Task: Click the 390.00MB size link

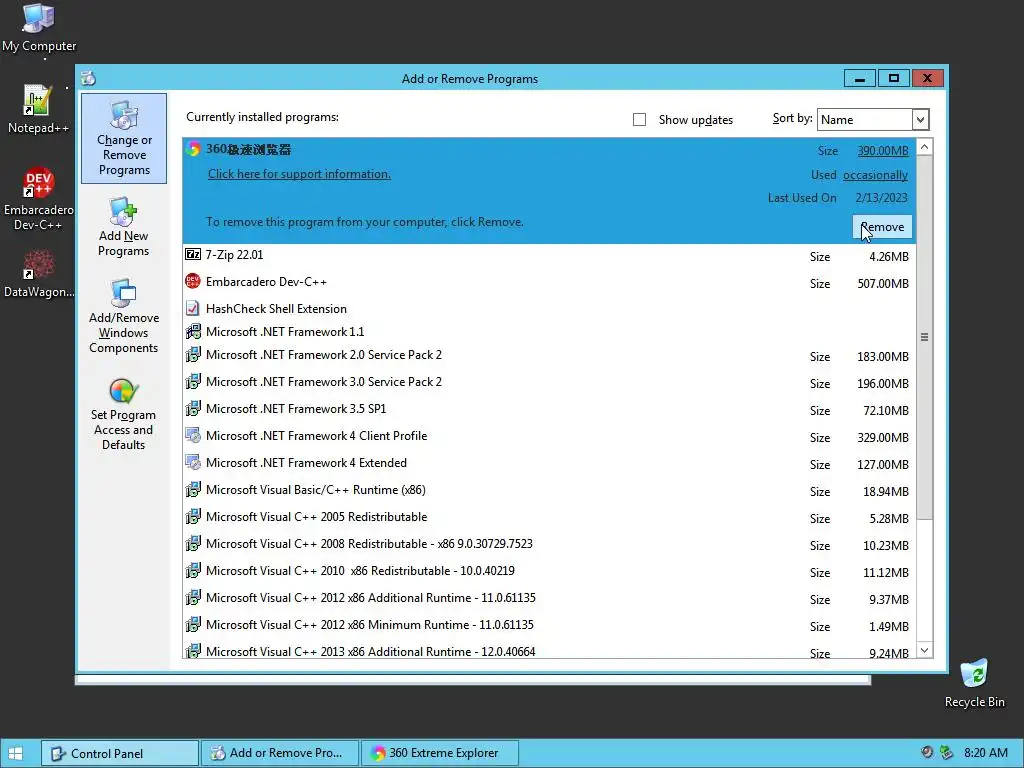Action: [x=882, y=151]
